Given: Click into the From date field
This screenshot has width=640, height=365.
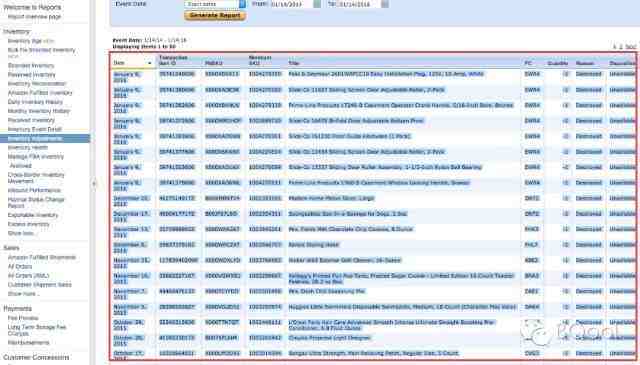Looking at the screenshot, I should point(291,4).
